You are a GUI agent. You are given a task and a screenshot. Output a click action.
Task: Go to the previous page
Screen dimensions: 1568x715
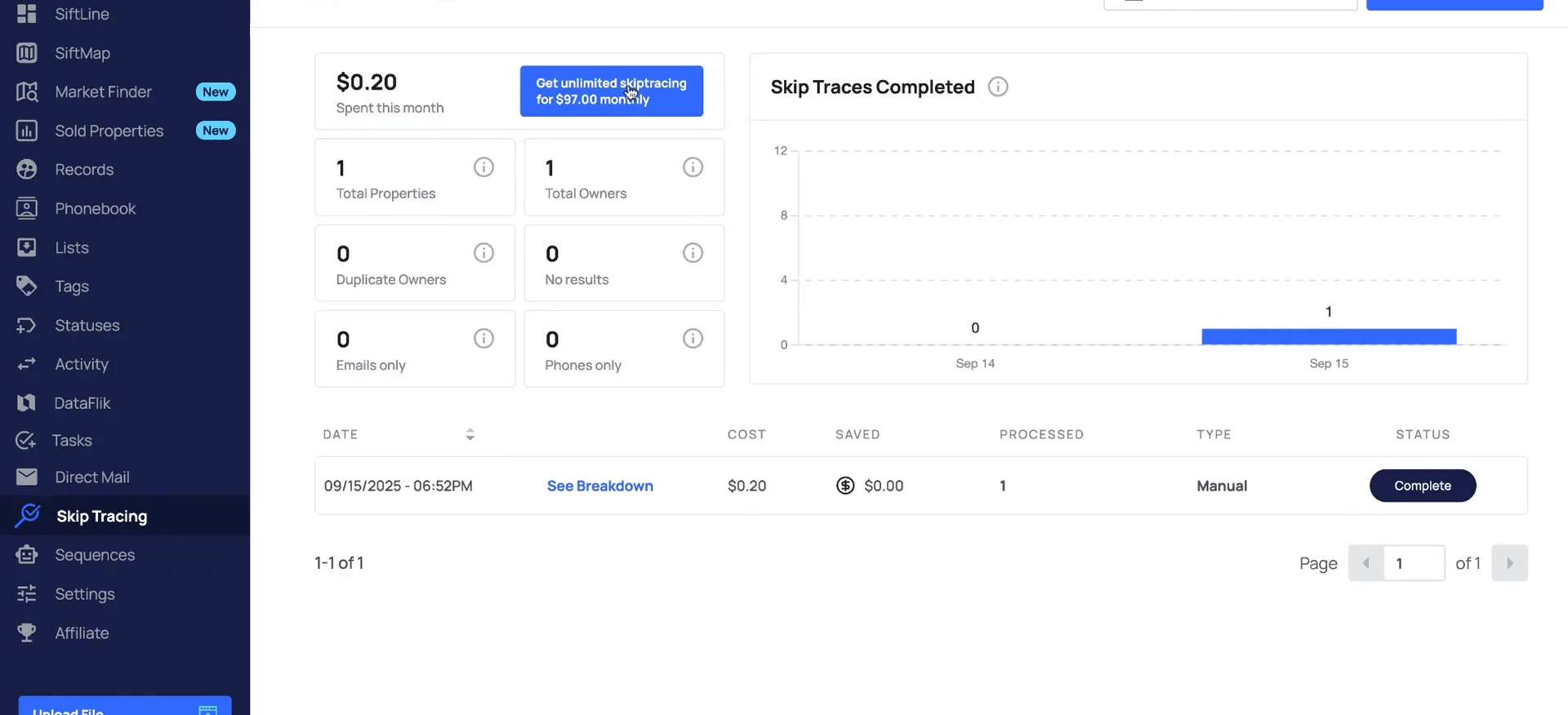pyautogui.click(x=1366, y=563)
